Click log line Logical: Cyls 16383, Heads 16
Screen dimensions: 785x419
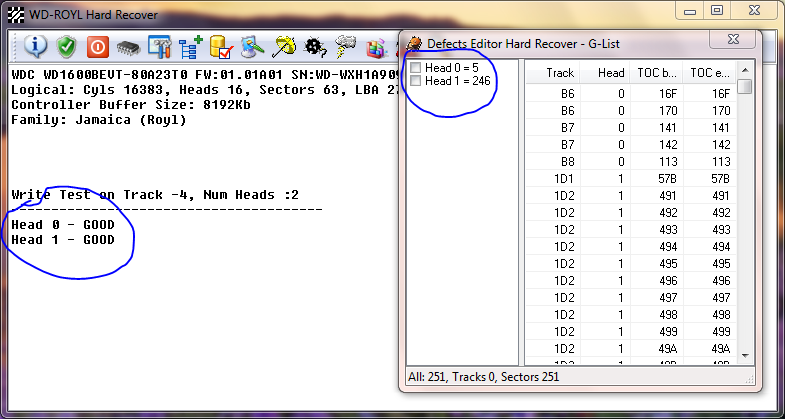pyautogui.click(x=205, y=90)
